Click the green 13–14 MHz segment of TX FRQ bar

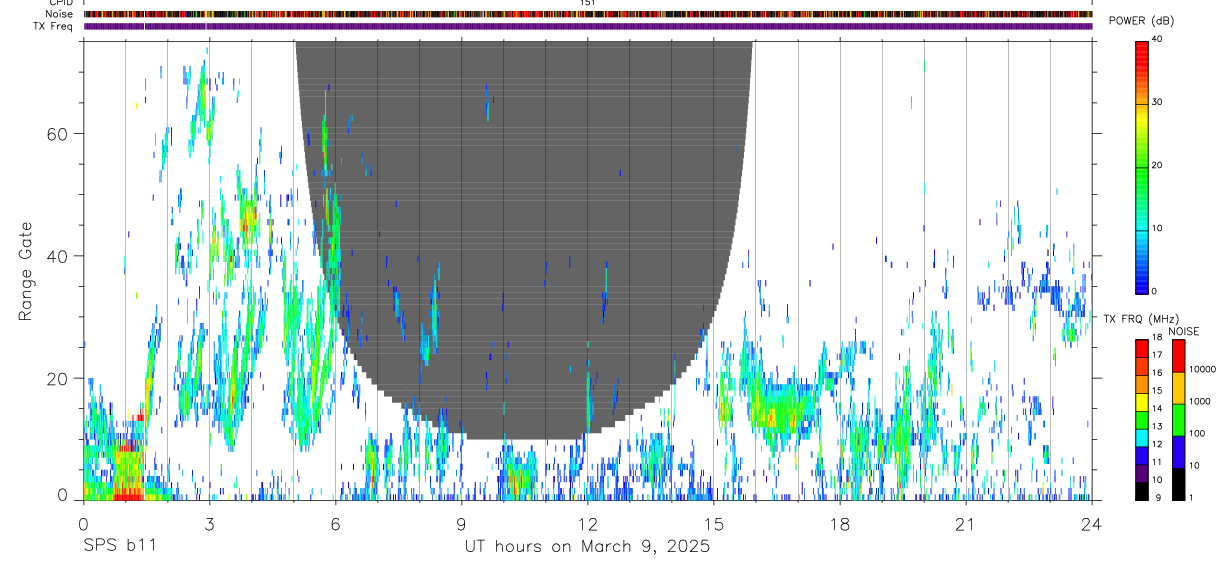pyautogui.click(x=1141, y=420)
